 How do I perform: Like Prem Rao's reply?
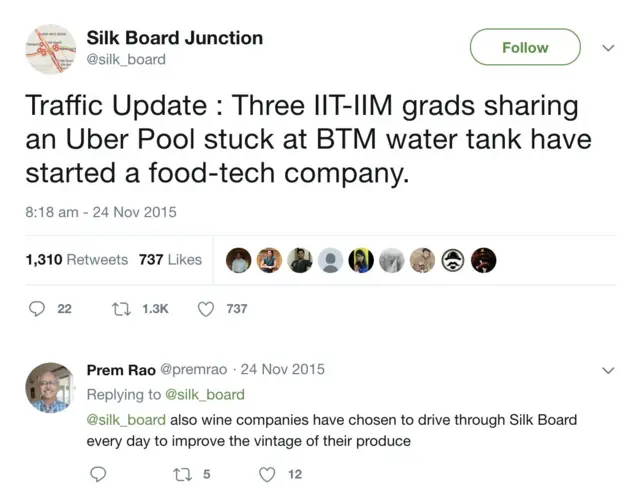(267, 474)
